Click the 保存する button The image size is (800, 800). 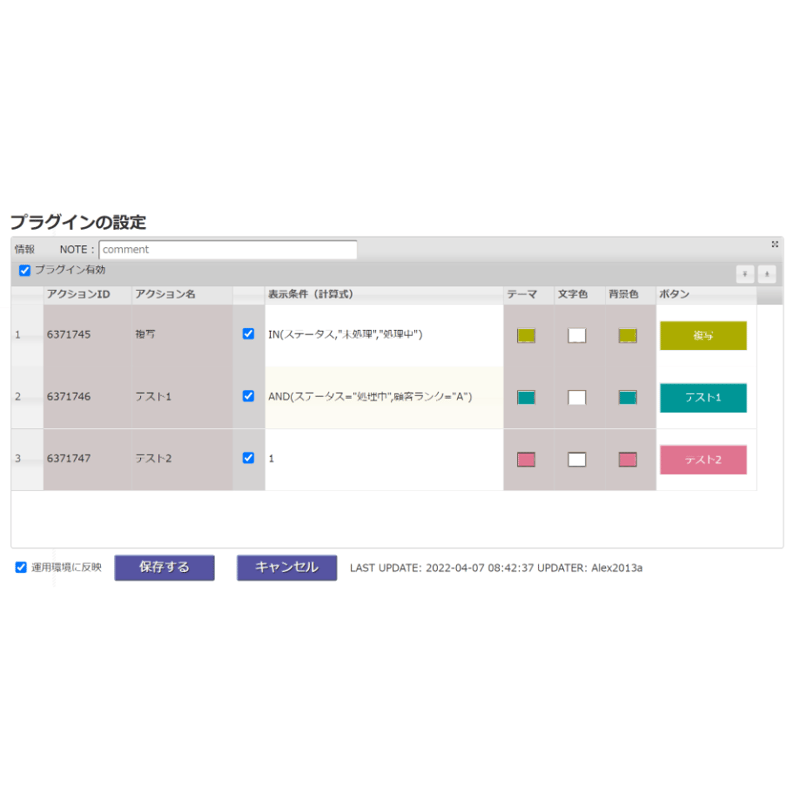164,567
